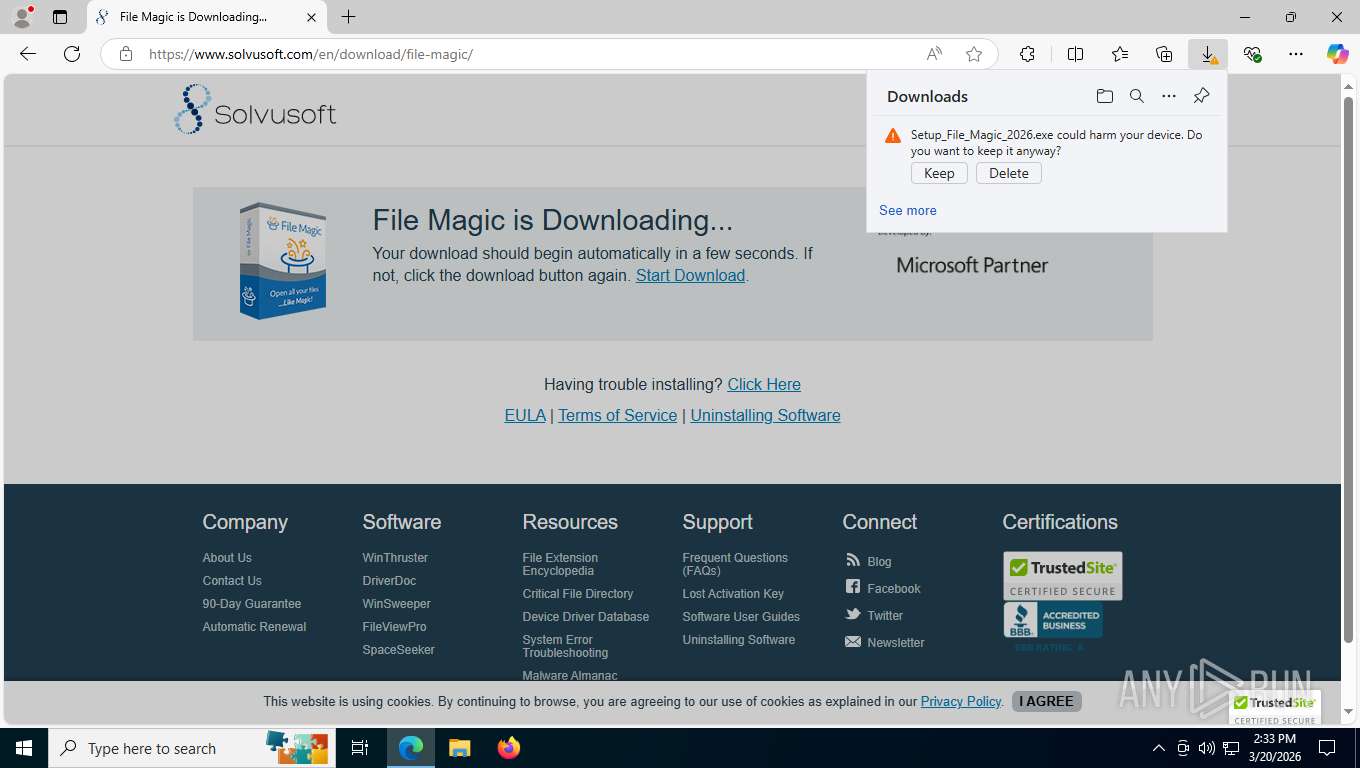Open the FileViewPro software link
1360x768 pixels.
pos(394,627)
